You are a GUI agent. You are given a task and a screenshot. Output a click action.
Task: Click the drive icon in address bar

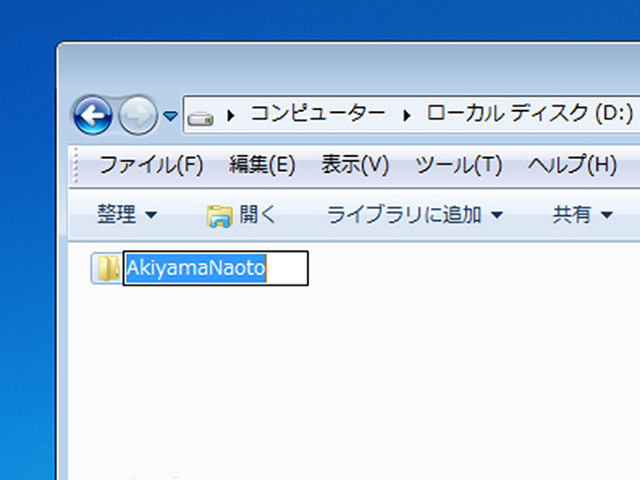(200, 118)
